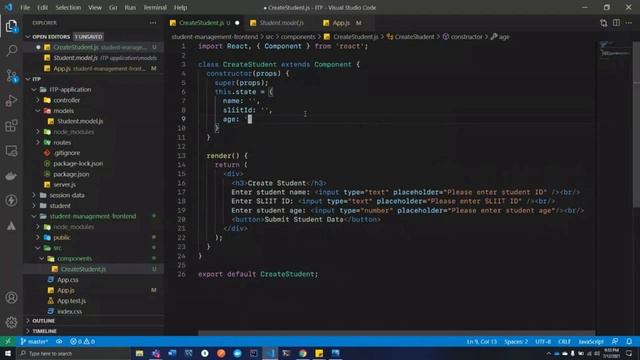Switch to the App.js editor tab
Screen dimensions: 640x360
(343, 23)
